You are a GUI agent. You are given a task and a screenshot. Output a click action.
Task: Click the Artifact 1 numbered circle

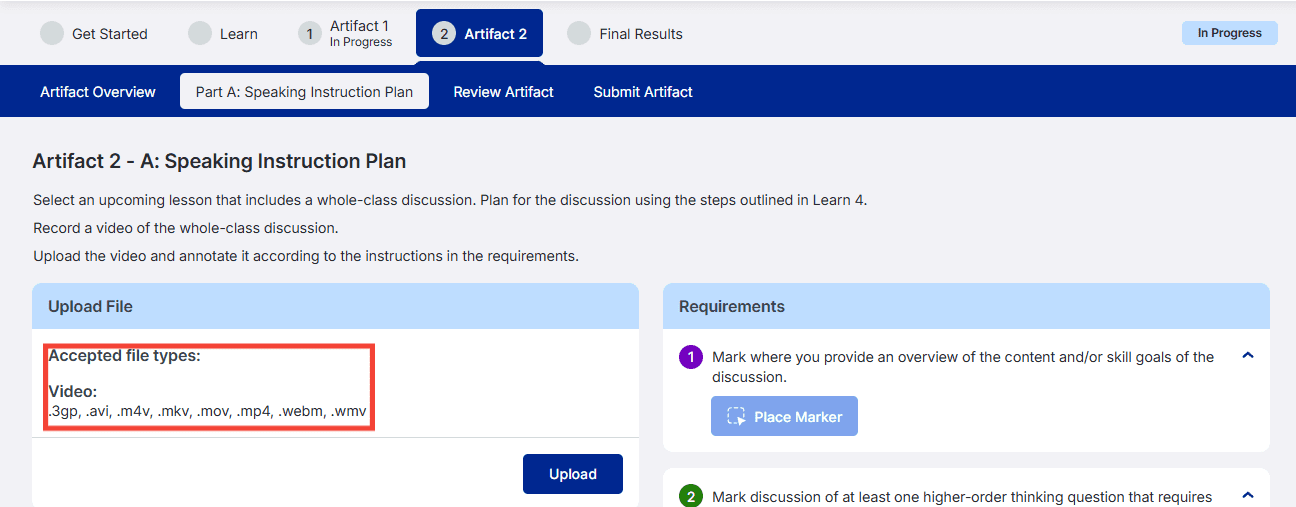[x=310, y=34]
